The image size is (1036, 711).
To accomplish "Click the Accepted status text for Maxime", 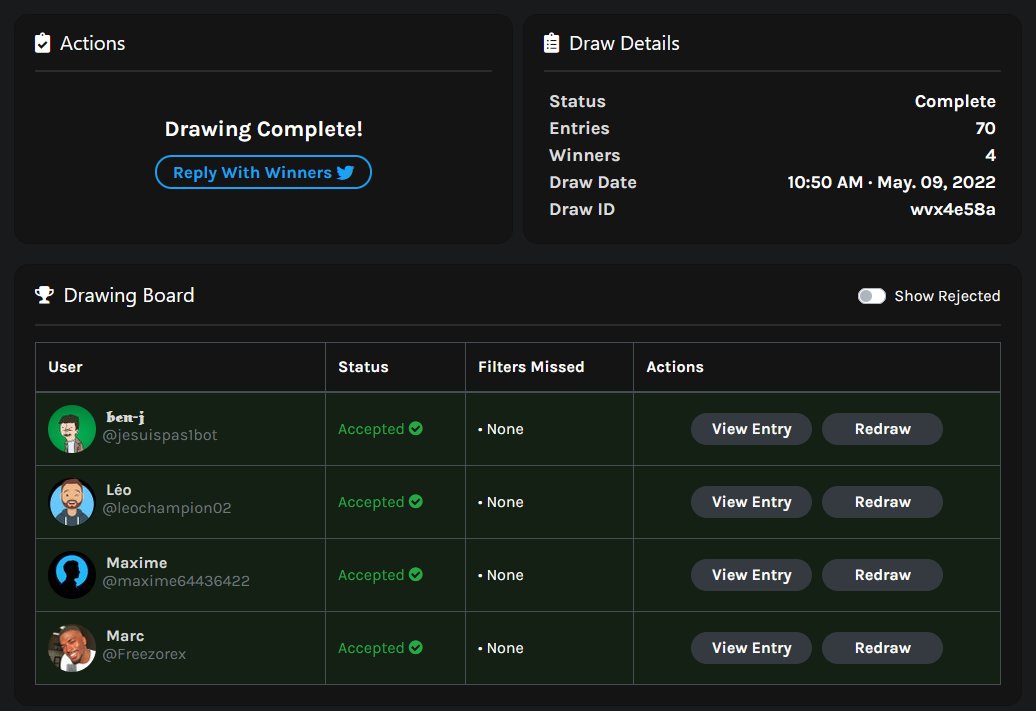I will tap(371, 575).
